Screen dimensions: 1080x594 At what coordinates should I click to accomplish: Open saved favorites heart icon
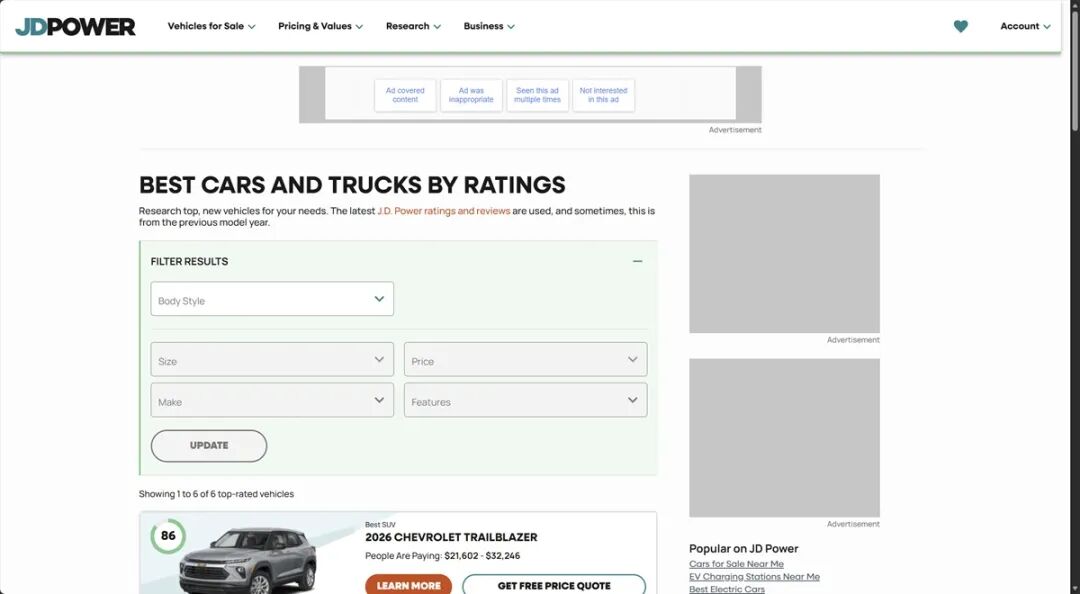[960, 26]
